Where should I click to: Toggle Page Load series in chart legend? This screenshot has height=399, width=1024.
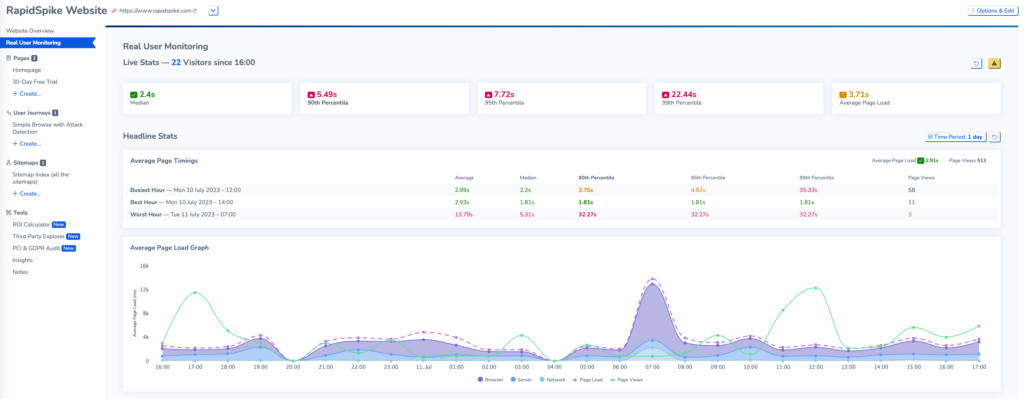(588, 379)
